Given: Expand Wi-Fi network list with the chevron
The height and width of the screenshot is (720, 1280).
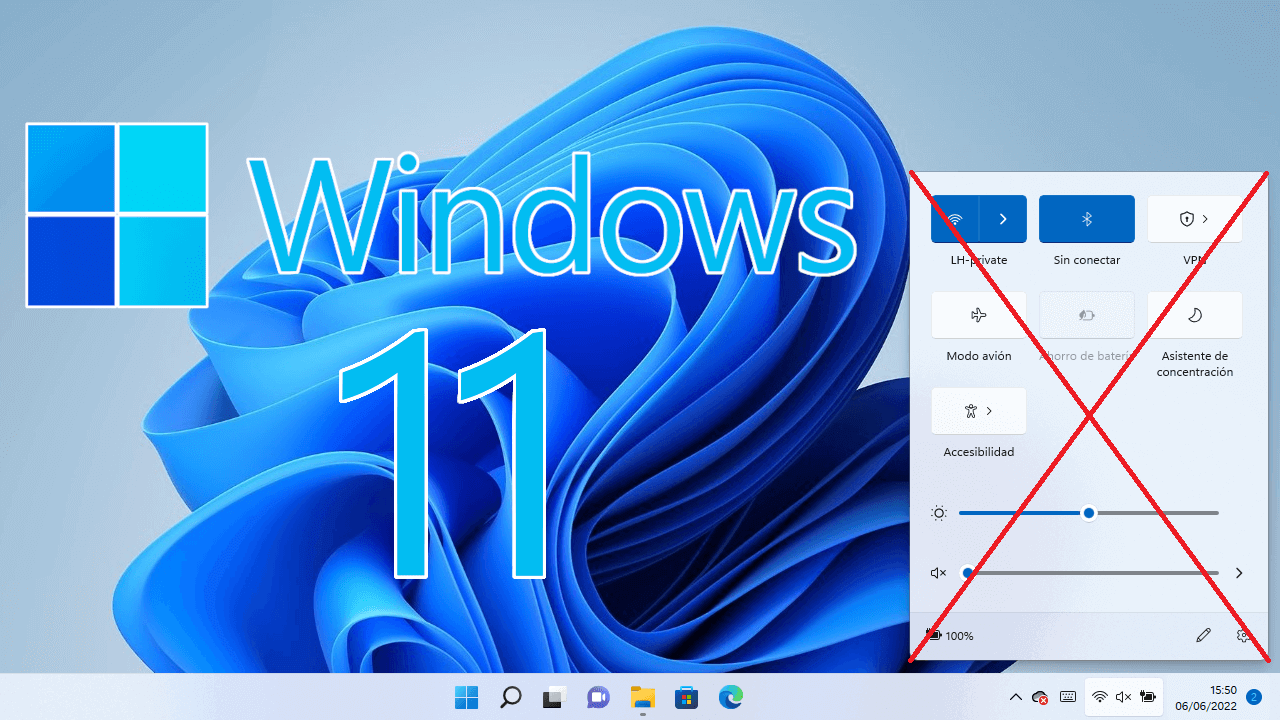Looking at the screenshot, I should 1001,219.
